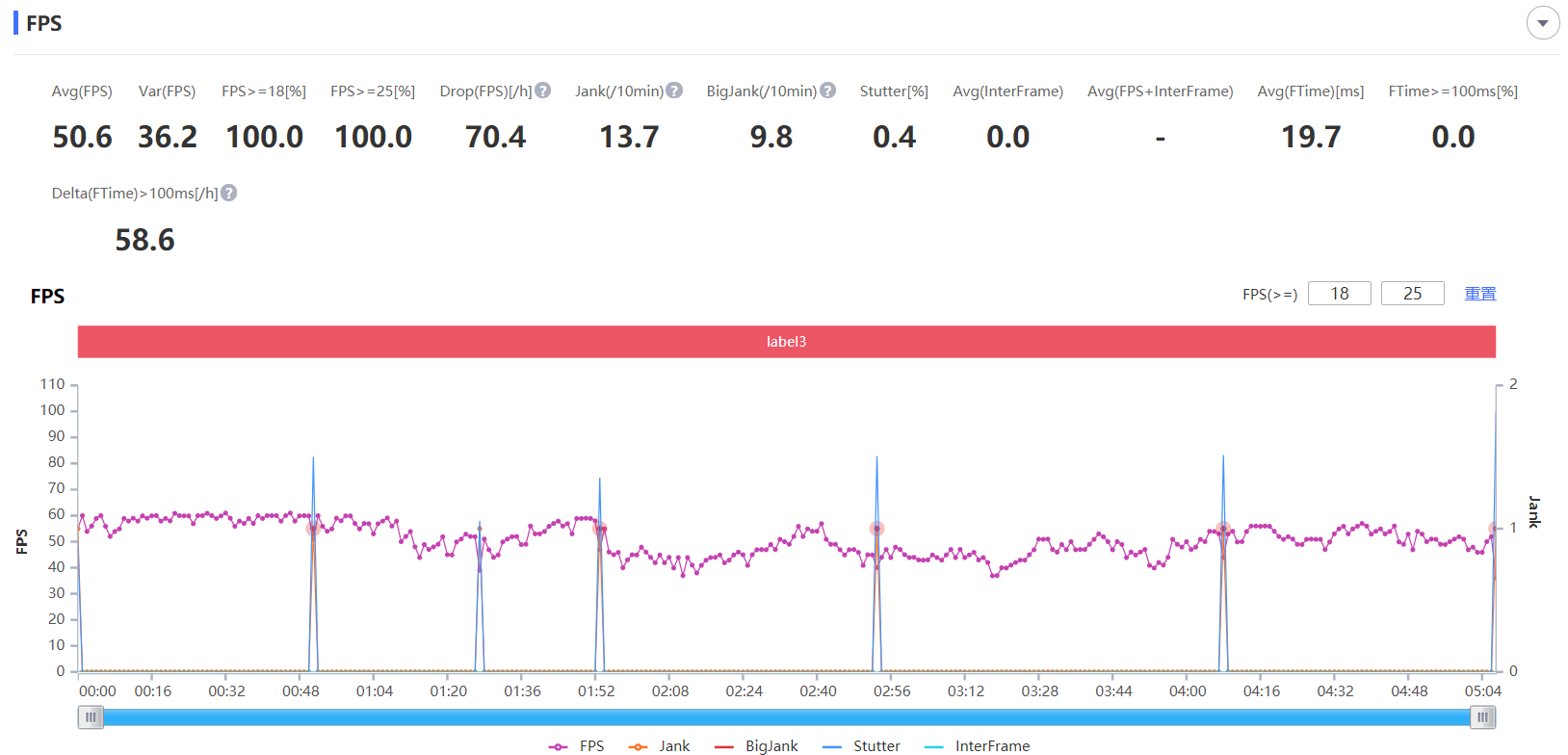The image size is (1568, 755).
Task: Toggle the Jank series in the legend
Action: (x=659, y=745)
